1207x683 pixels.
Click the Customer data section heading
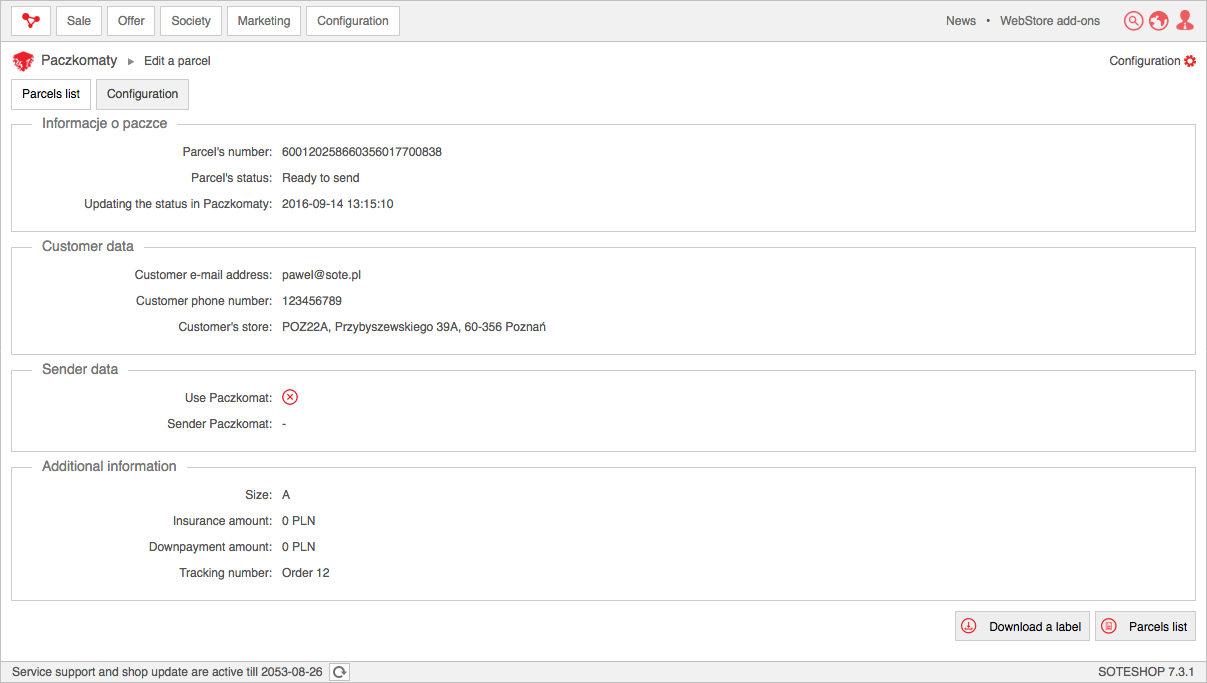pos(88,246)
